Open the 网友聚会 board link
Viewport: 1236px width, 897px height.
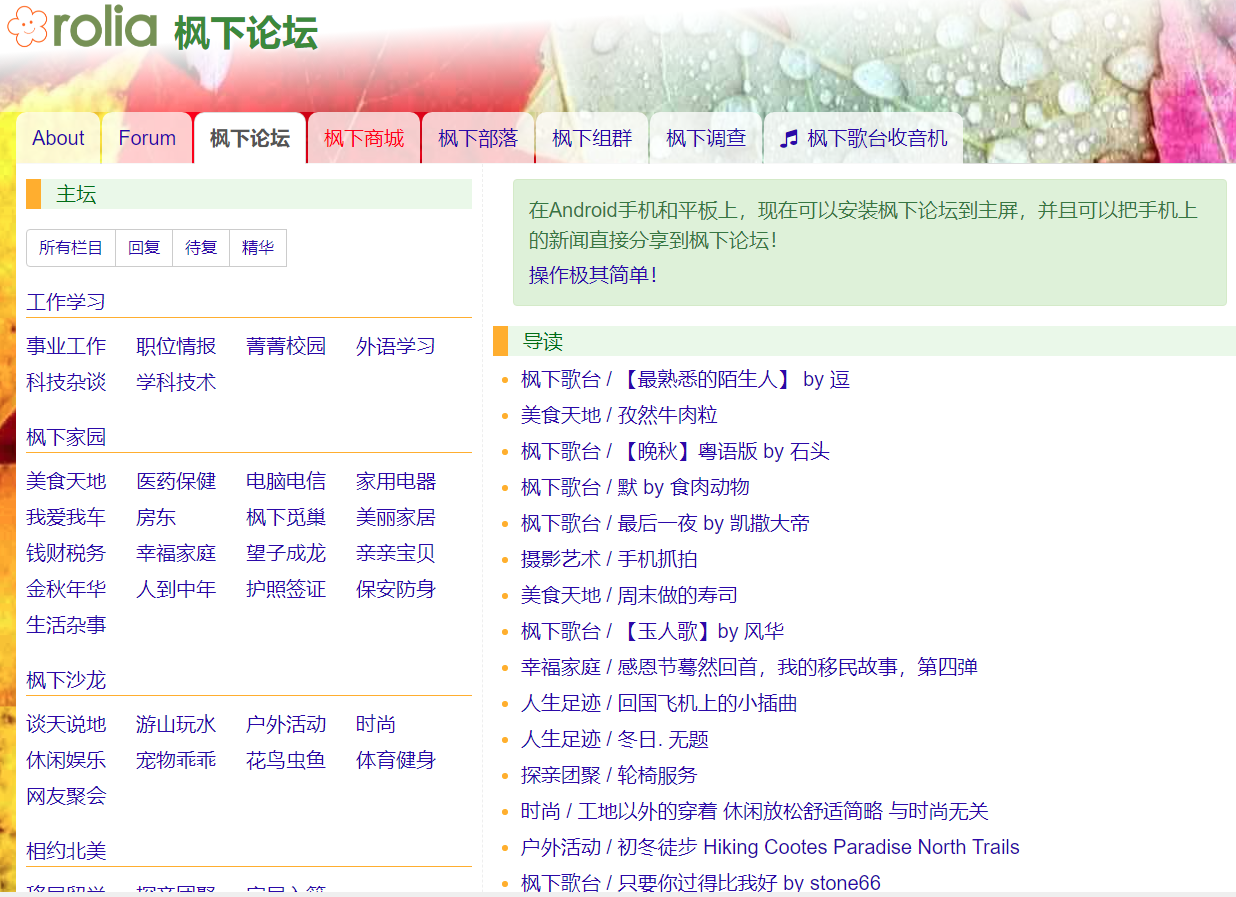point(66,796)
